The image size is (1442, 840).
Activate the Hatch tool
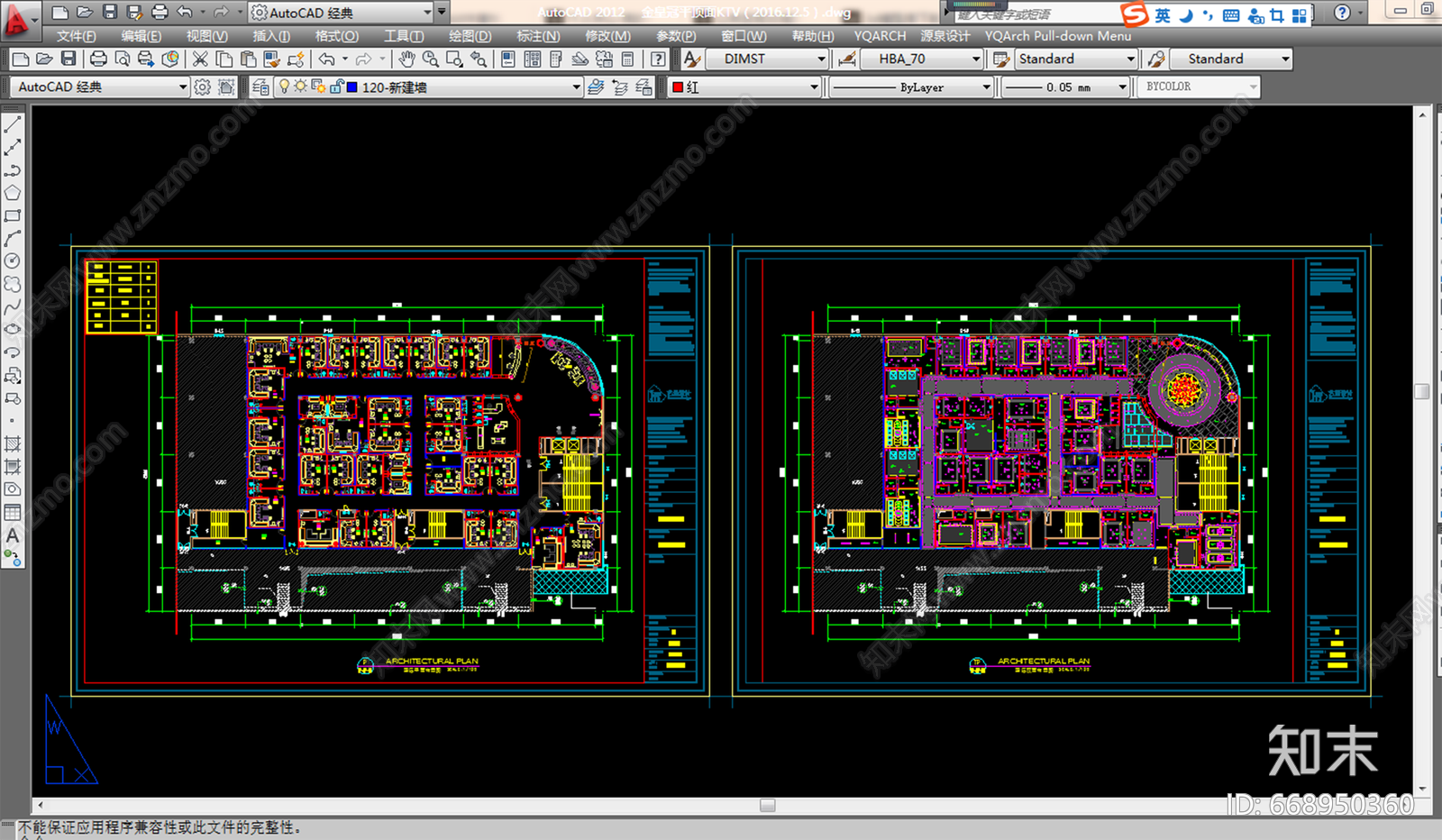[x=13, y=443]
